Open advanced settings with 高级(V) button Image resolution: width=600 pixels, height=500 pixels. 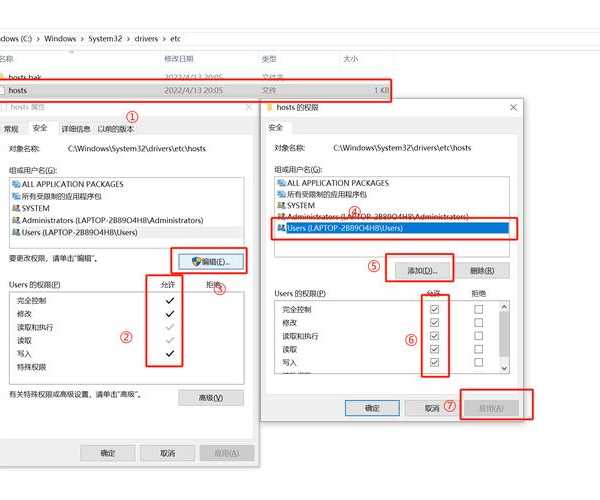210,398
